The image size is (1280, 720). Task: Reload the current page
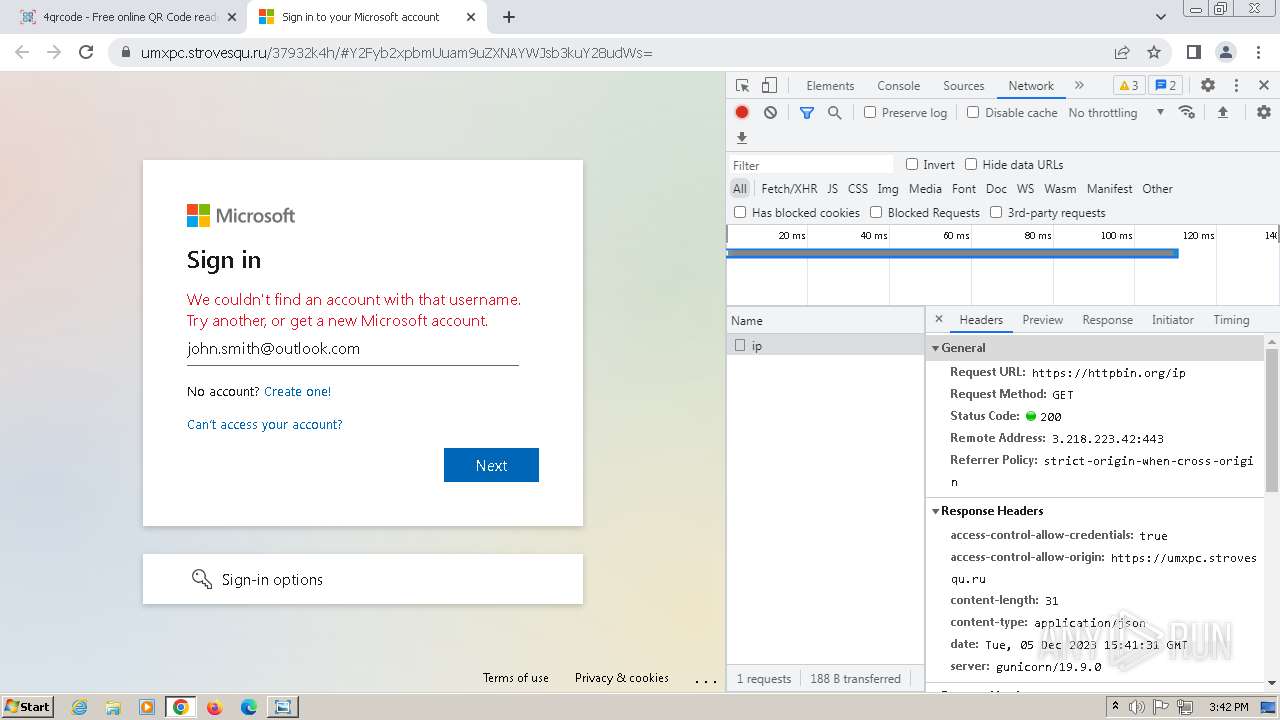86,52
